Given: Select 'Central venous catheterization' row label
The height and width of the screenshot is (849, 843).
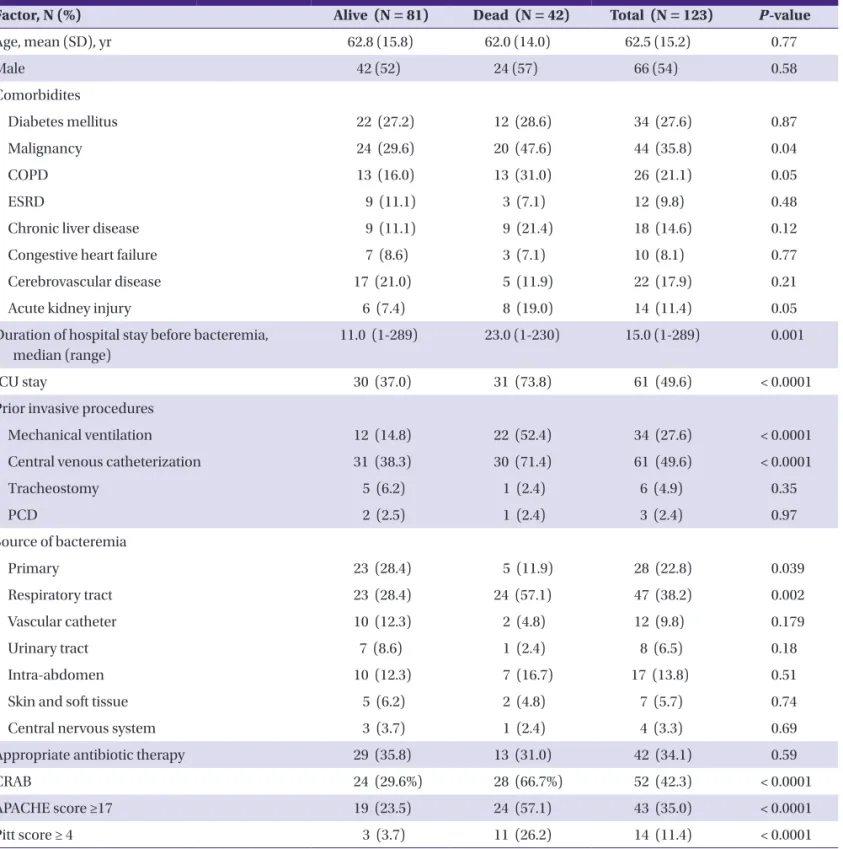Looking at the screenshot, I should (104, 461).
